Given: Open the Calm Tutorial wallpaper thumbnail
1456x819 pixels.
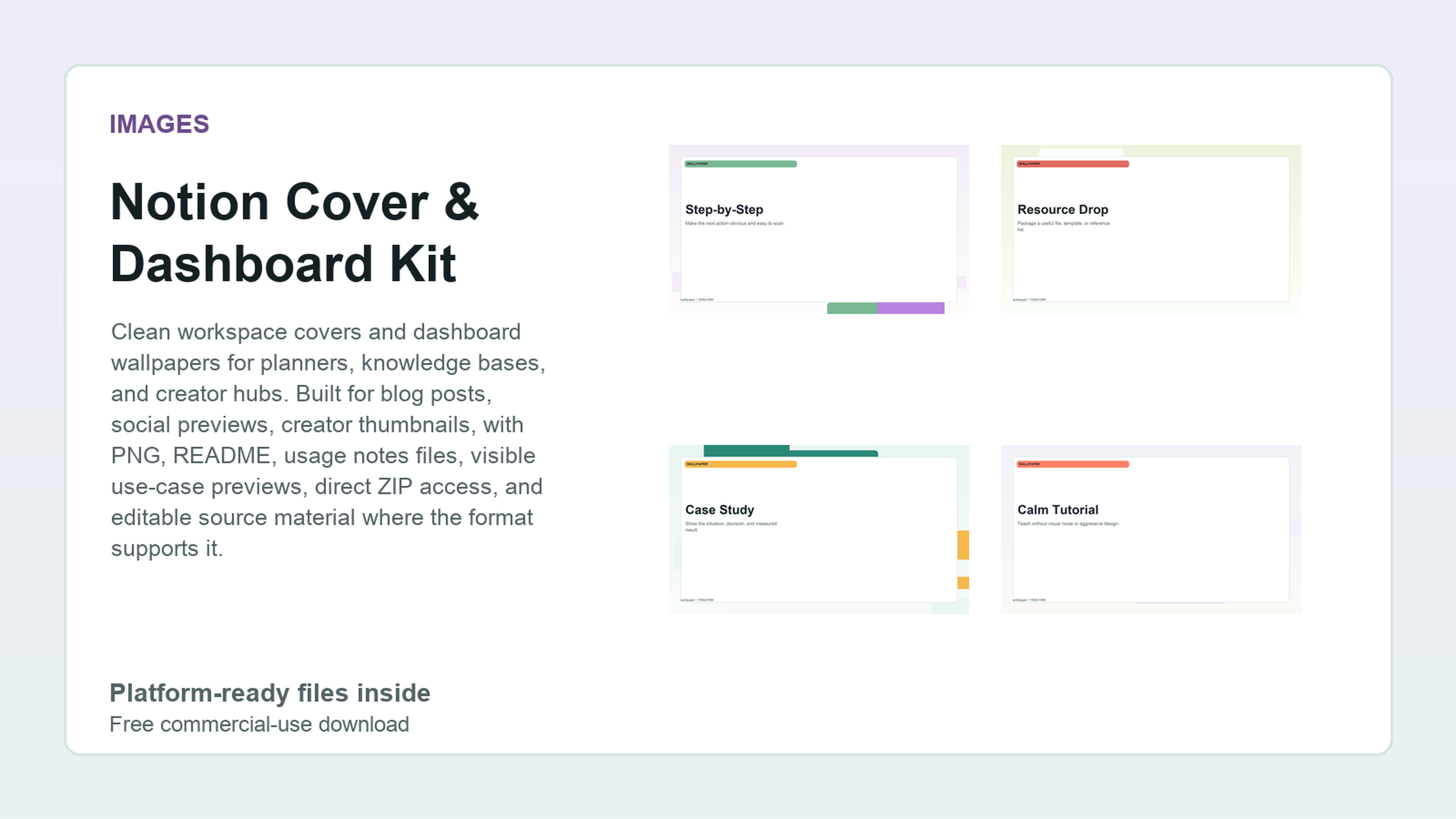Looking at the screenshot, I should 1151,529.
